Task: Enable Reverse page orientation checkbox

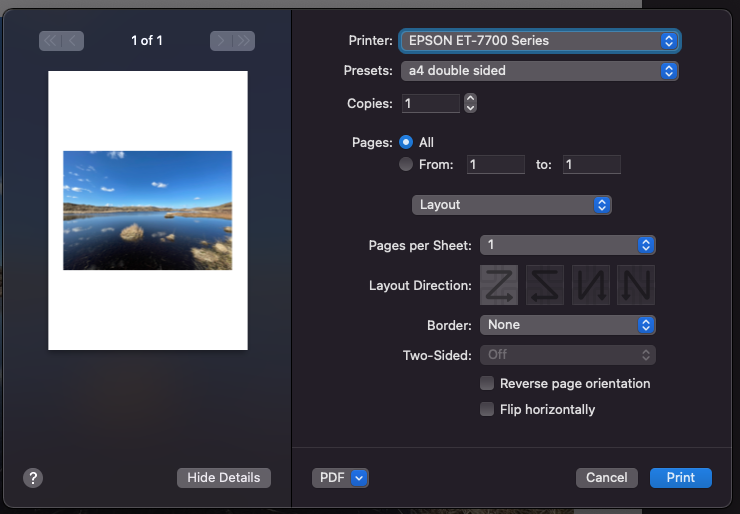Action: pyautogui.click(x=487, y=383)
